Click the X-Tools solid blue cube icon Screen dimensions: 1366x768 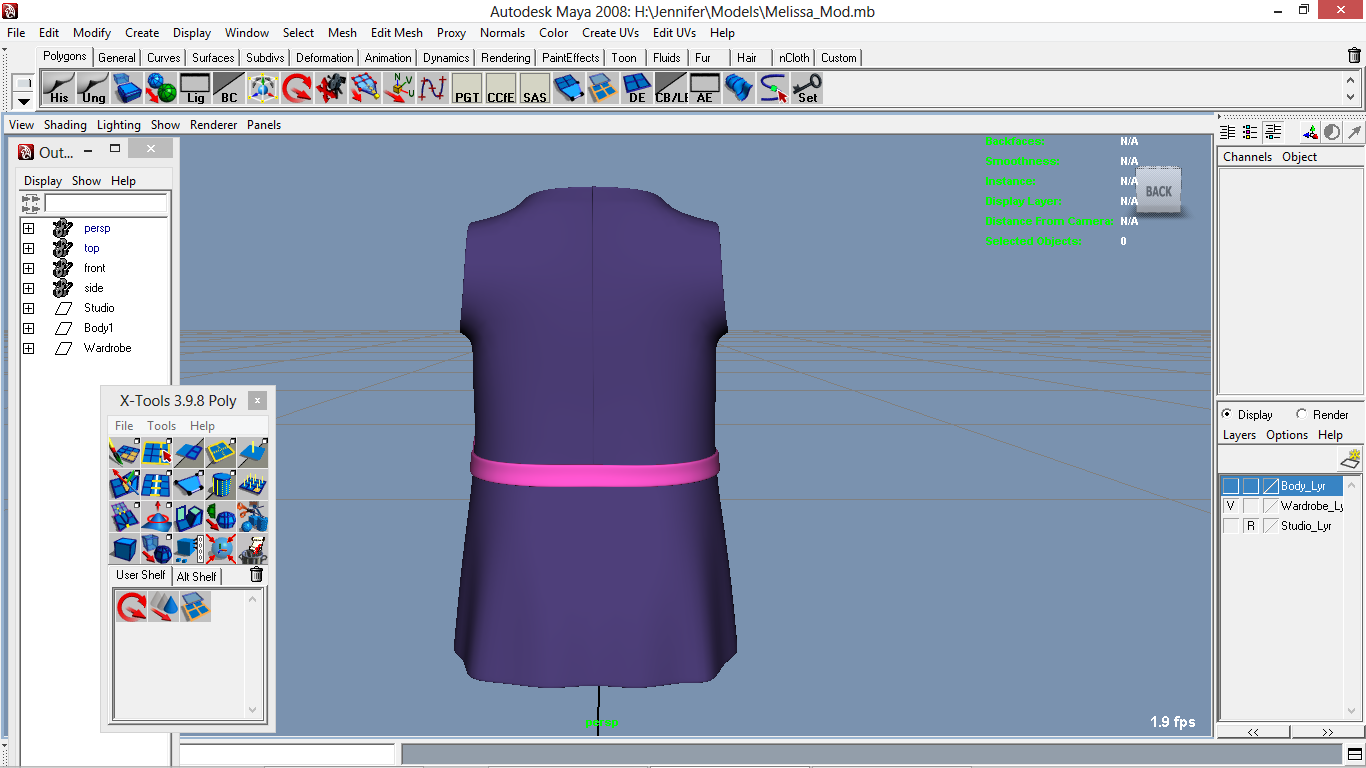[x=124, y=549]
